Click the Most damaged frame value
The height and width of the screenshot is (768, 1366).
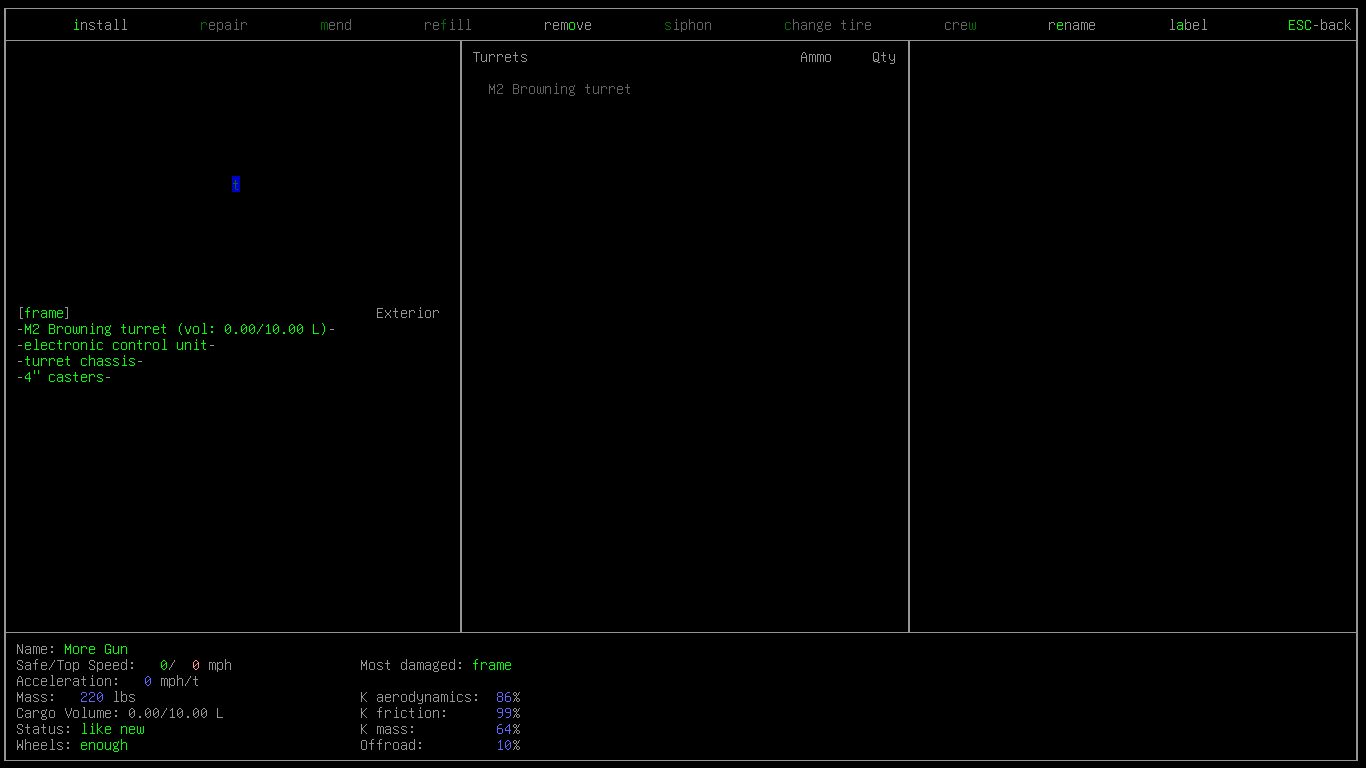click(x=492, y=665)
